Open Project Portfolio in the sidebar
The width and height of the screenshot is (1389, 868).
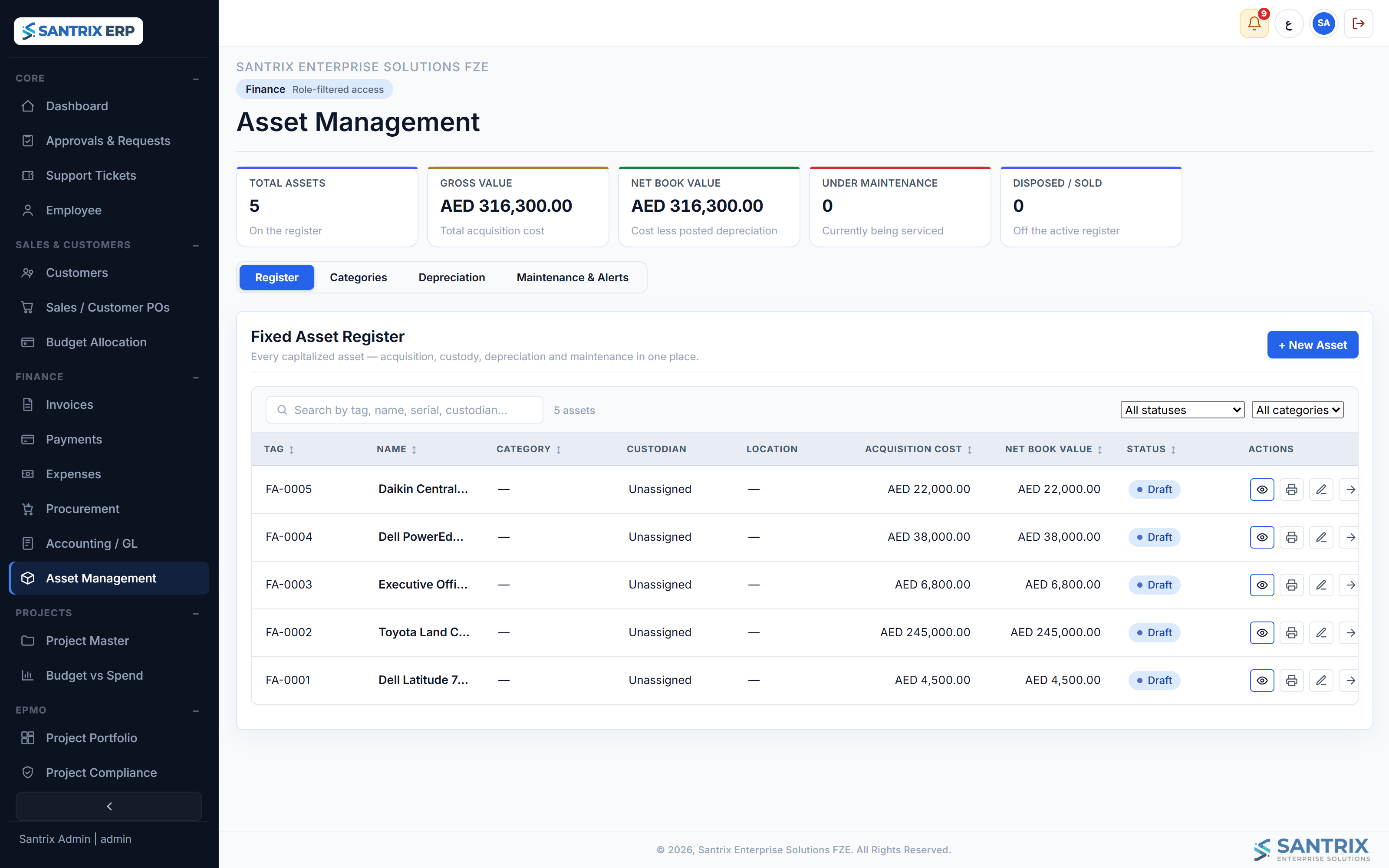click(x=109, y=738)
